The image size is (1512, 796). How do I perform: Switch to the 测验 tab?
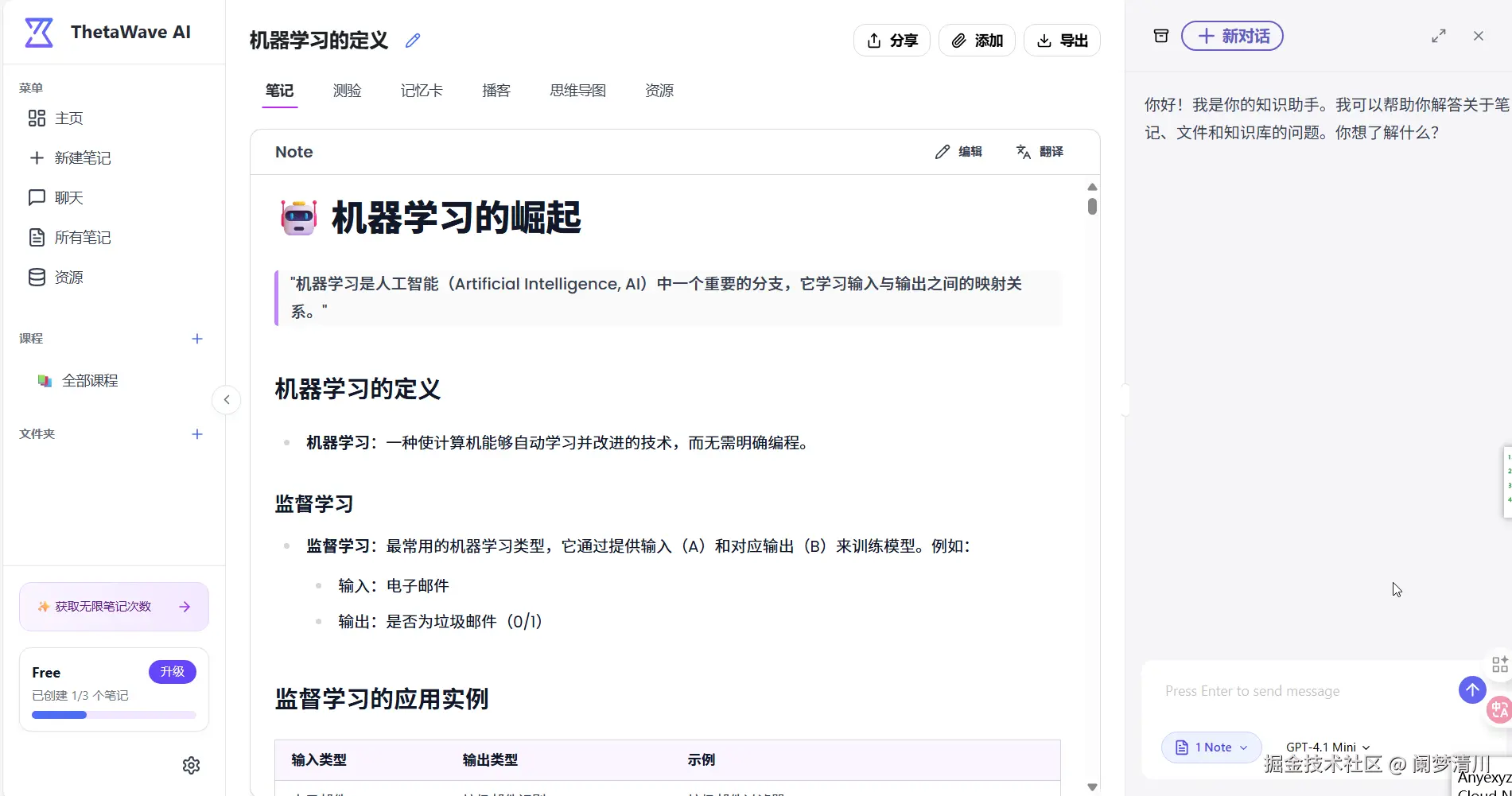(347, 91)
